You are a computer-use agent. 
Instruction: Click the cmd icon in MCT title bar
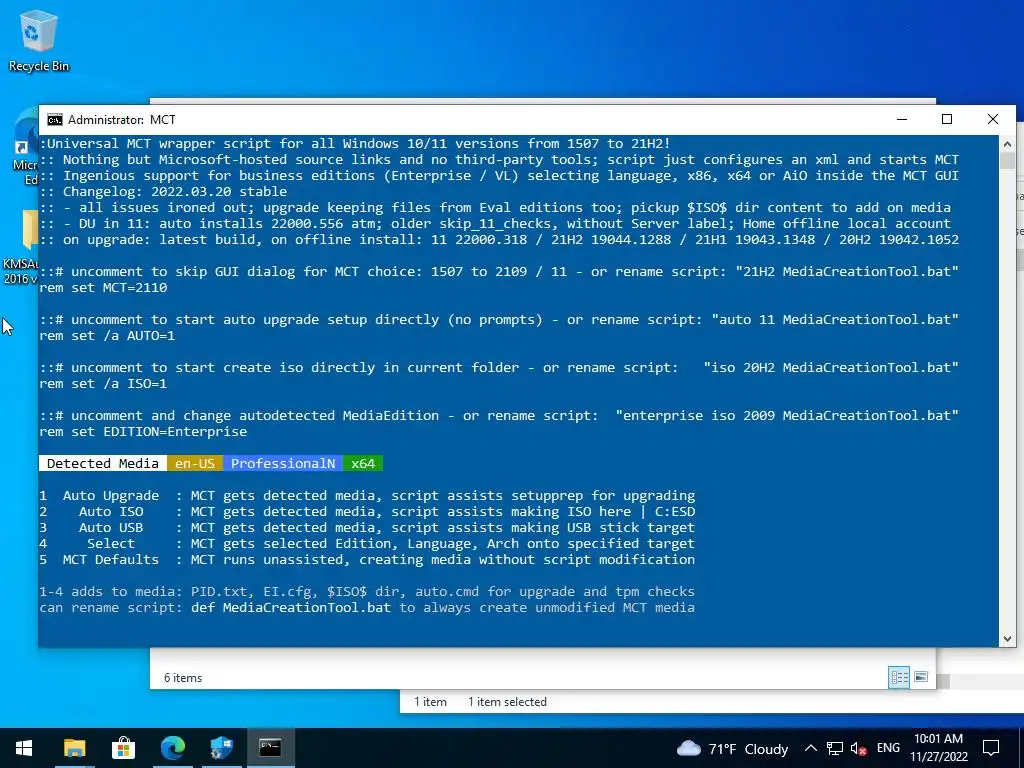(x=55, y=120)
